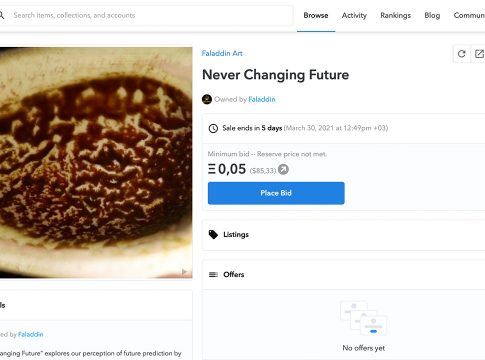This screenshot has width=485, height=360.
Task: Go to the Activity page
Action: [x=354, y=15]
